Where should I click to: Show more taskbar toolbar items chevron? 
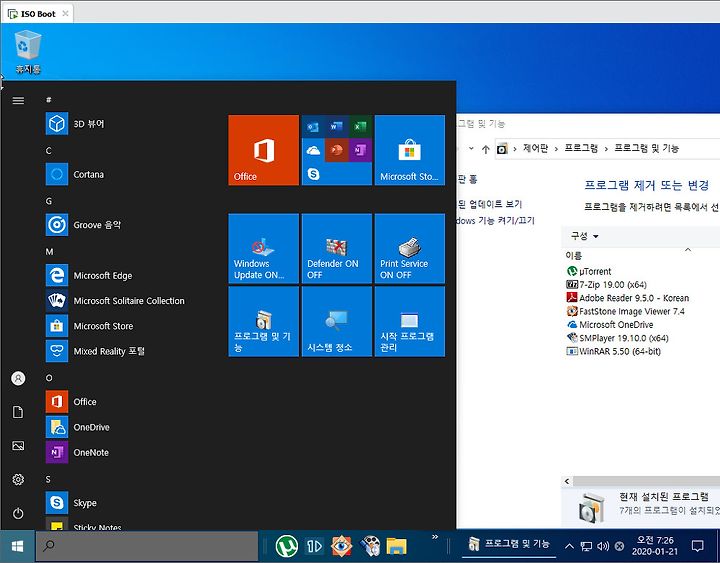point(434,537)
